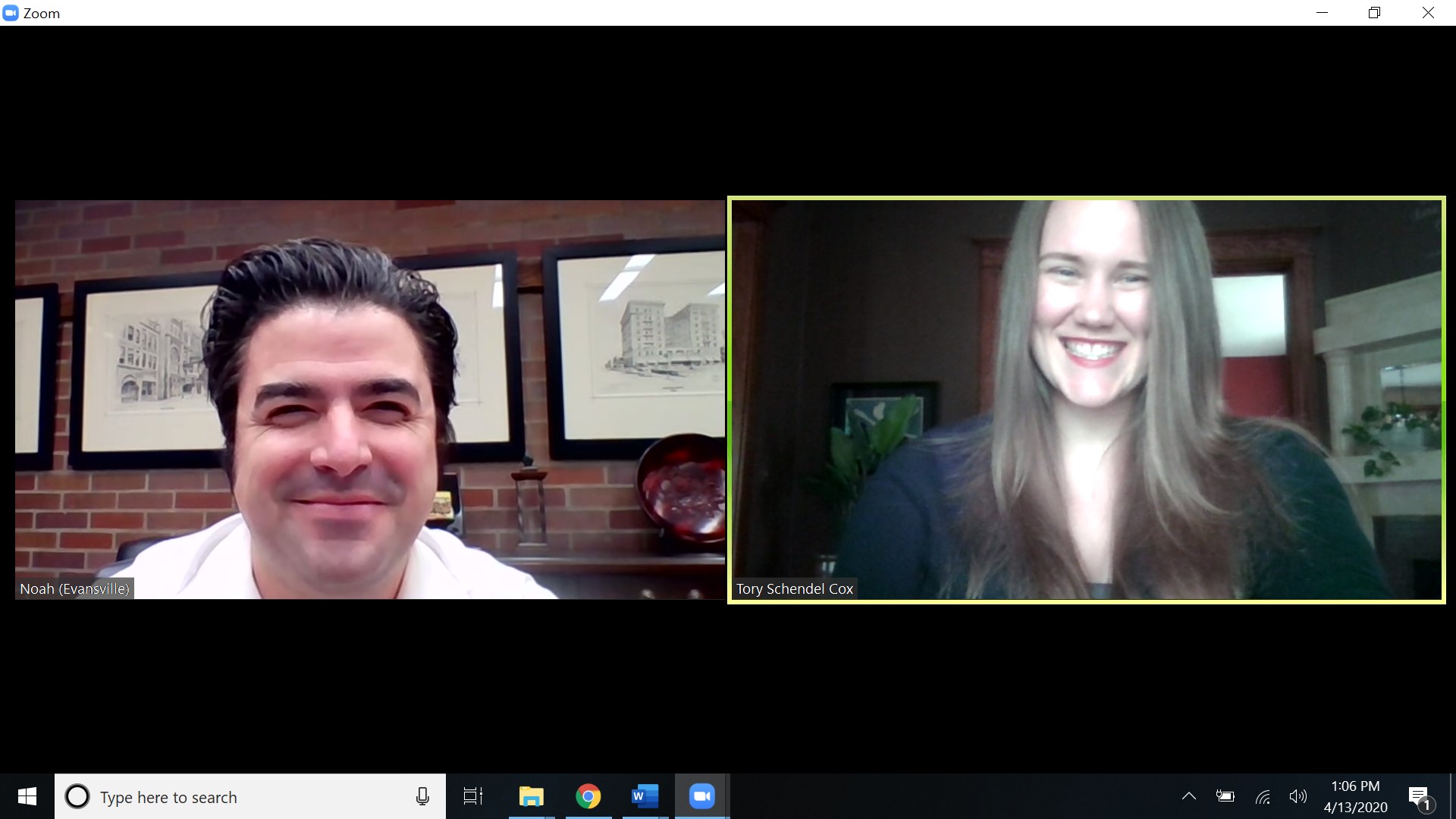
Task: Restore down the Zoom window
Action: click(x=1374, y=13)
